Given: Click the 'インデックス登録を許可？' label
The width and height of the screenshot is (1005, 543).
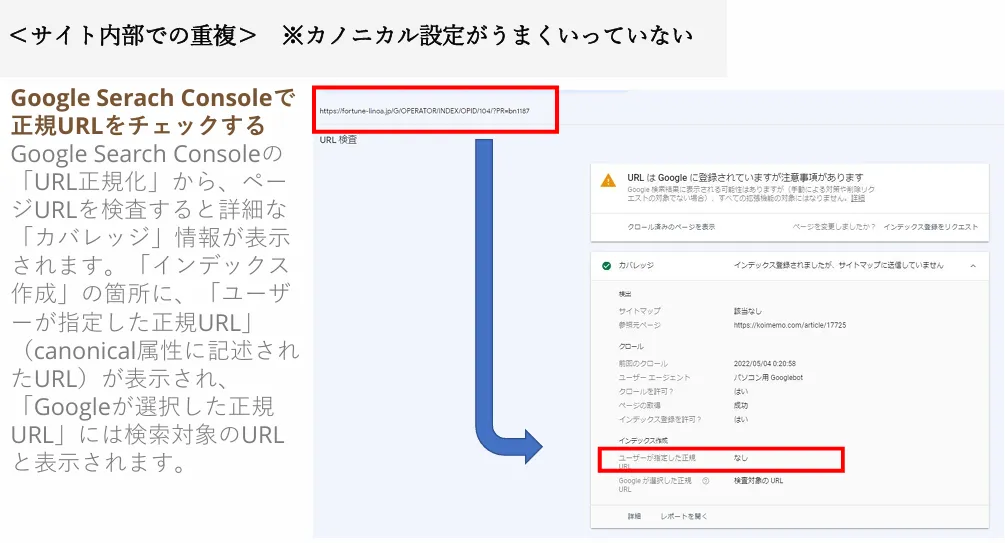Looking at the screenshot, I should coord(660,419).
